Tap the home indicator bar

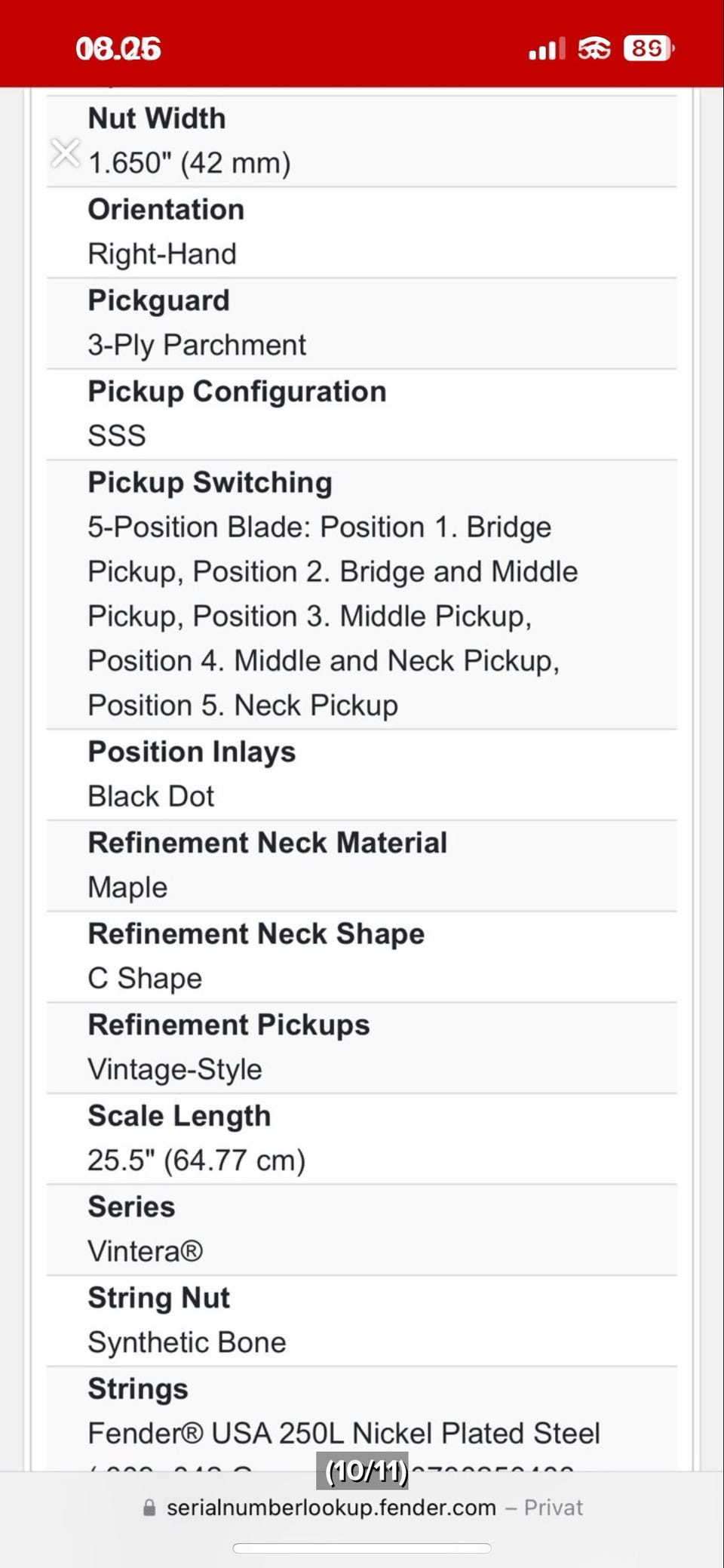[362, 1548]
